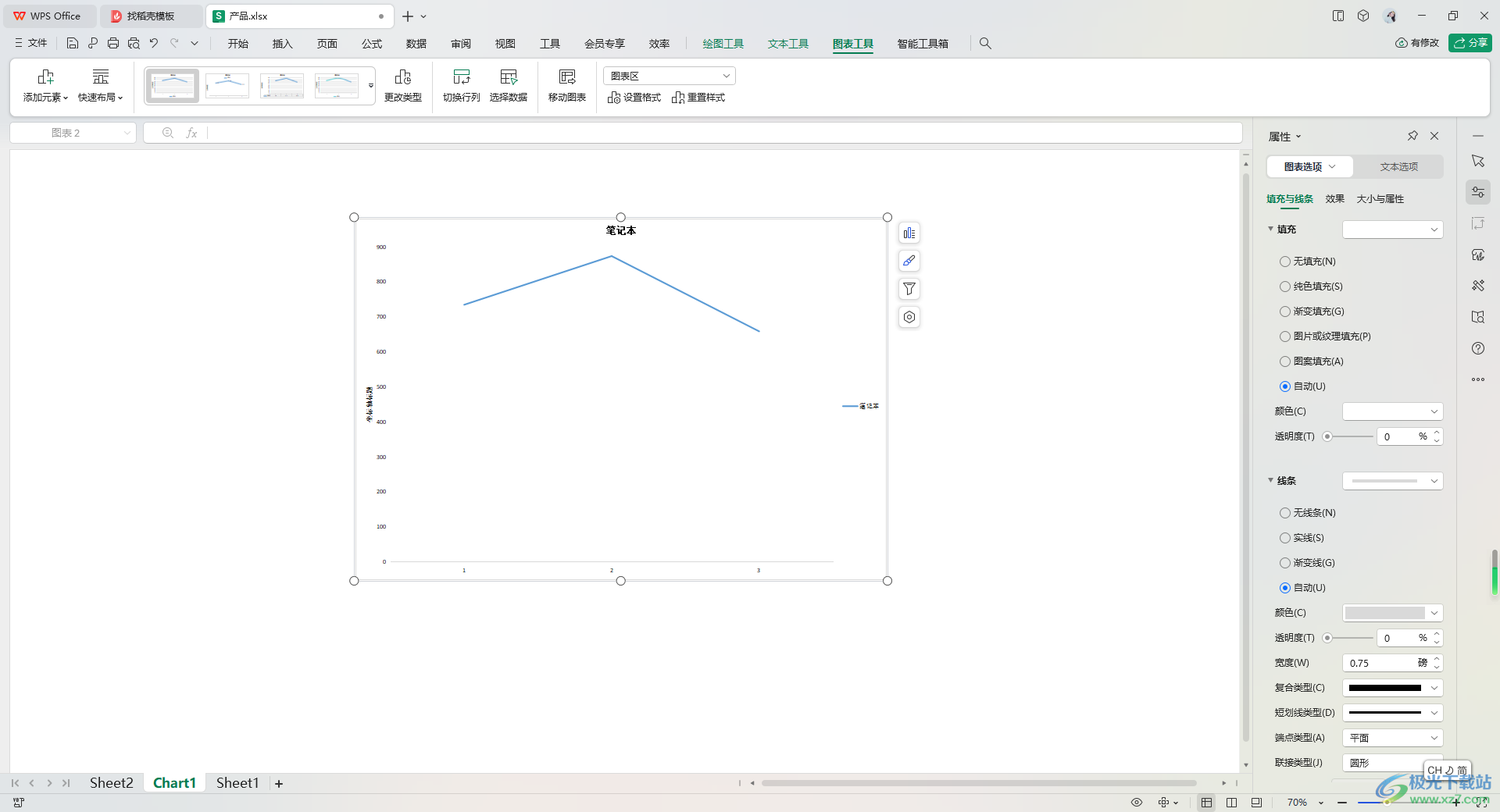Collapse the 填充 section triangle
1500x812 pixels.
click(x=1270, y=229)
